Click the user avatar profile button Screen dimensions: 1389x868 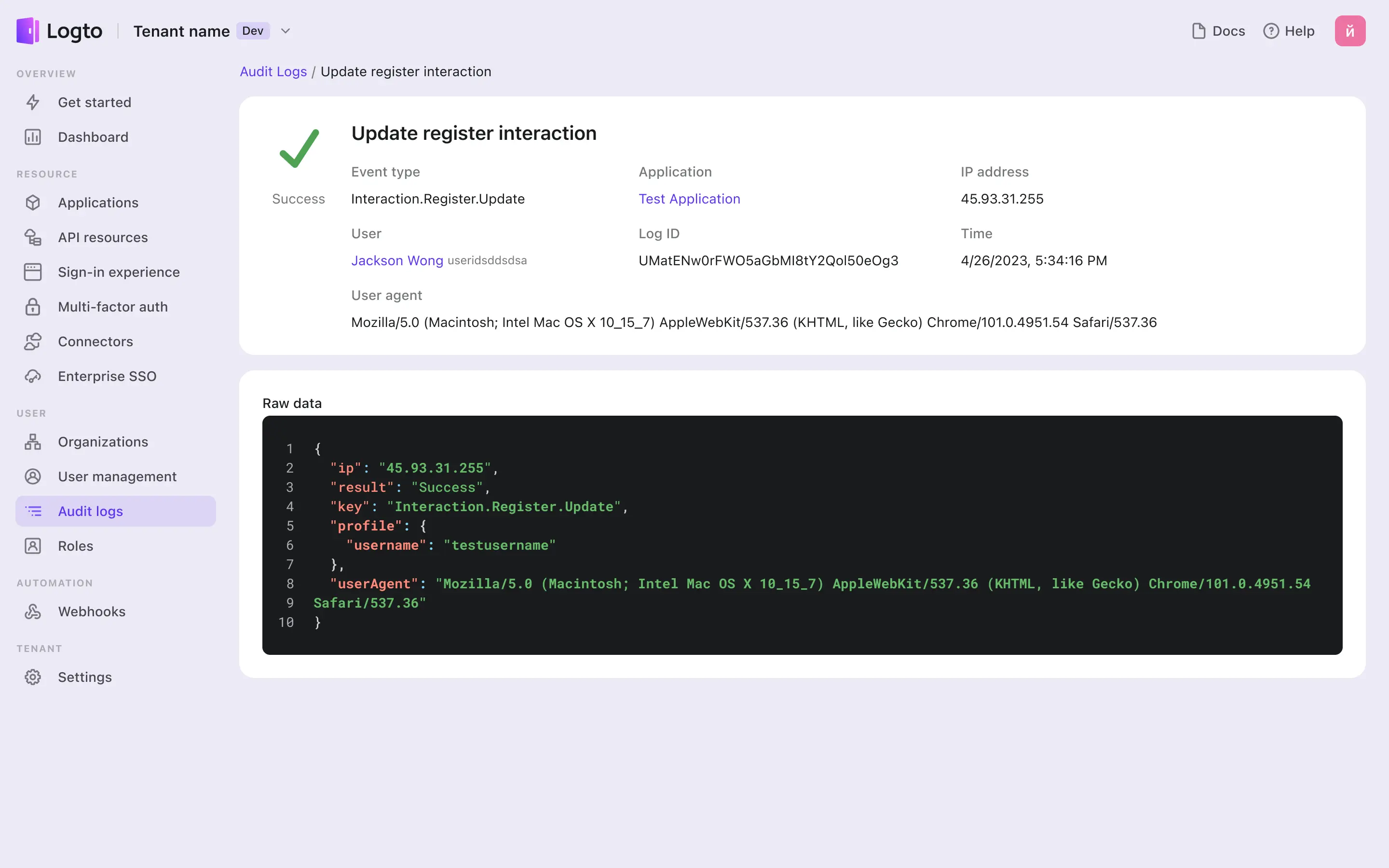click(x=1350, y=30)
